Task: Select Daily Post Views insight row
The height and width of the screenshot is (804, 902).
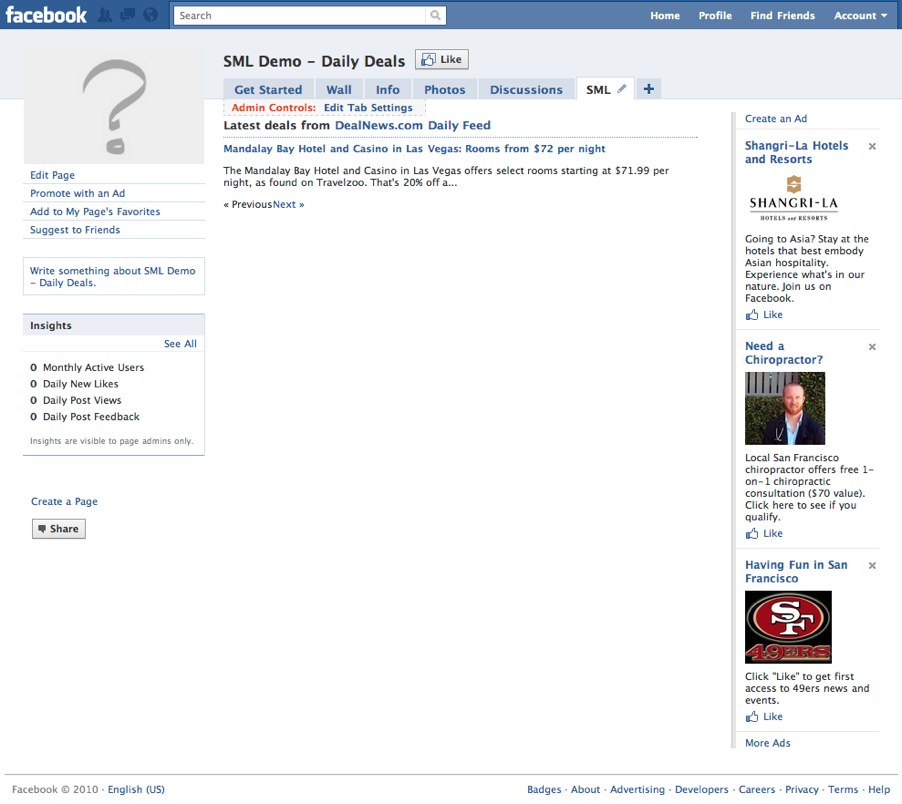Action: tap(76, 400)
